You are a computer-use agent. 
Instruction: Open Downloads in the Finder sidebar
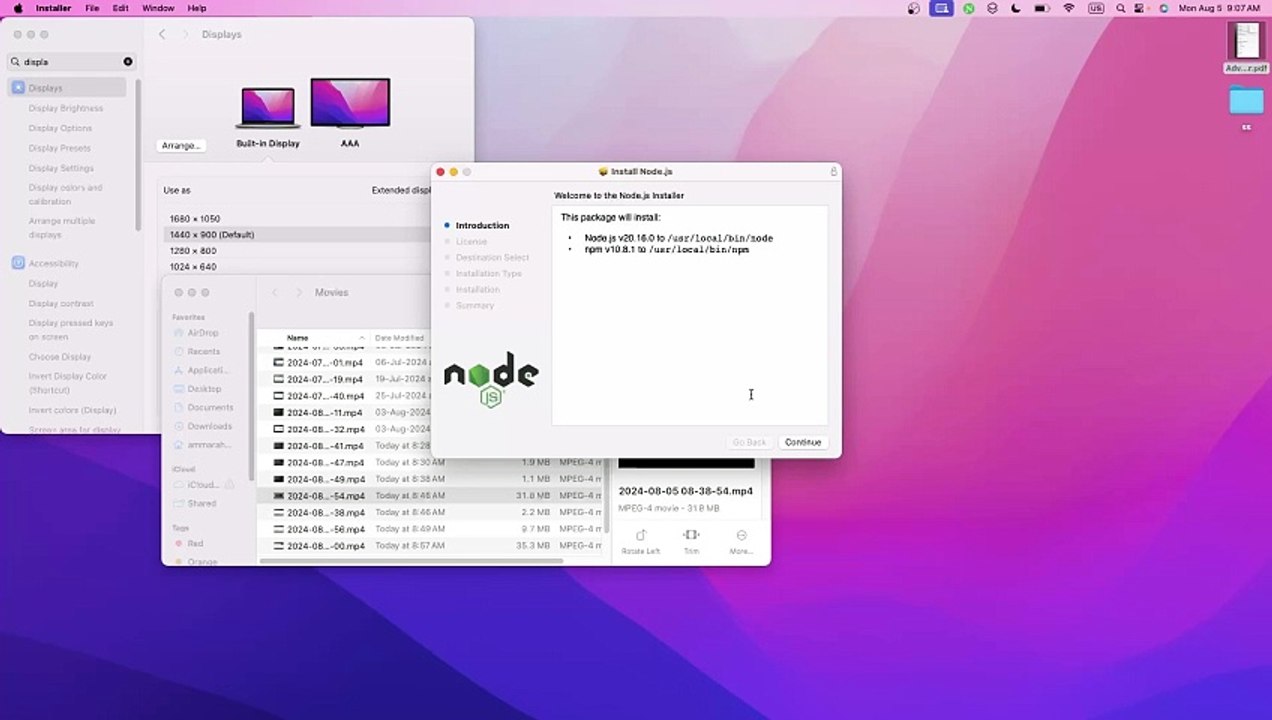click(209, 426)
